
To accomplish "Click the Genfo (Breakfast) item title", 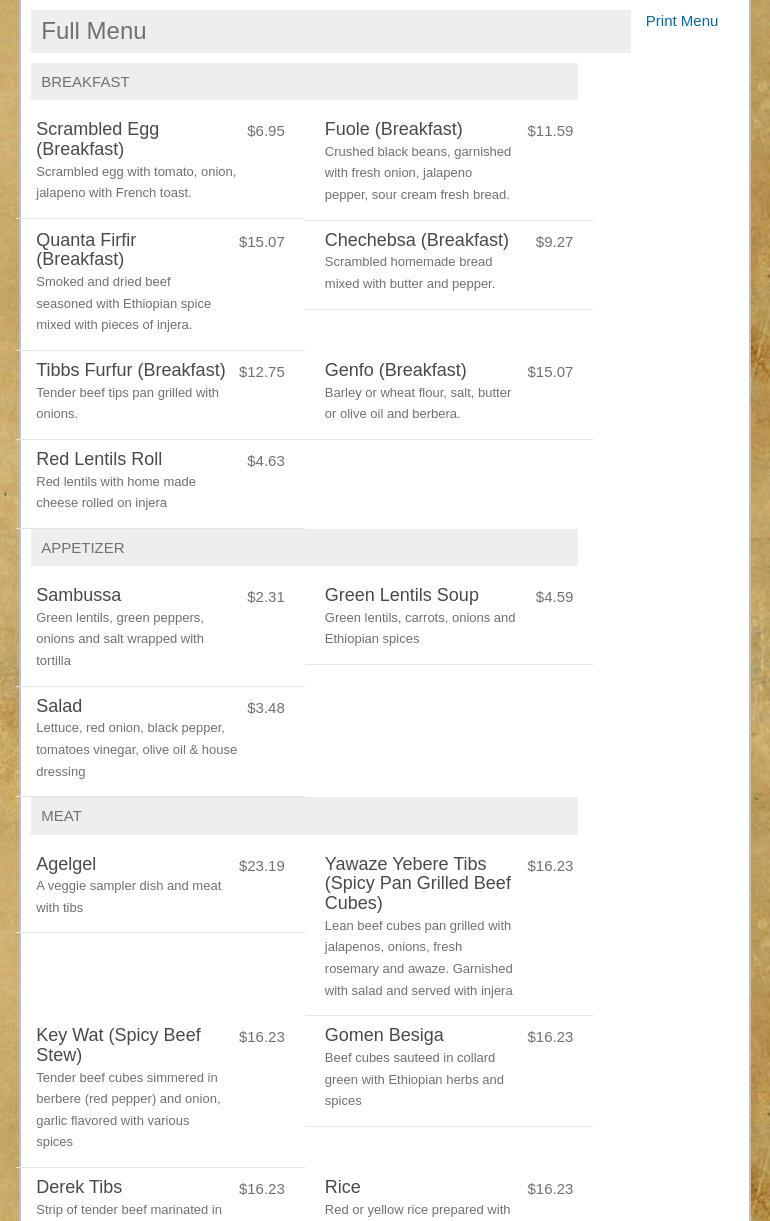I will click(x=395, y=370).
